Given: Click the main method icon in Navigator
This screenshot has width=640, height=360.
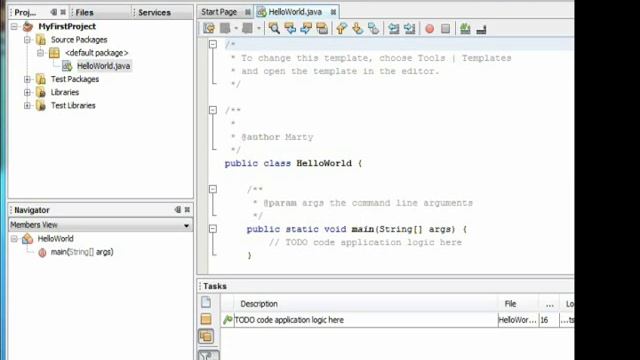Looking at the screenshot, I should coord(42,253).
